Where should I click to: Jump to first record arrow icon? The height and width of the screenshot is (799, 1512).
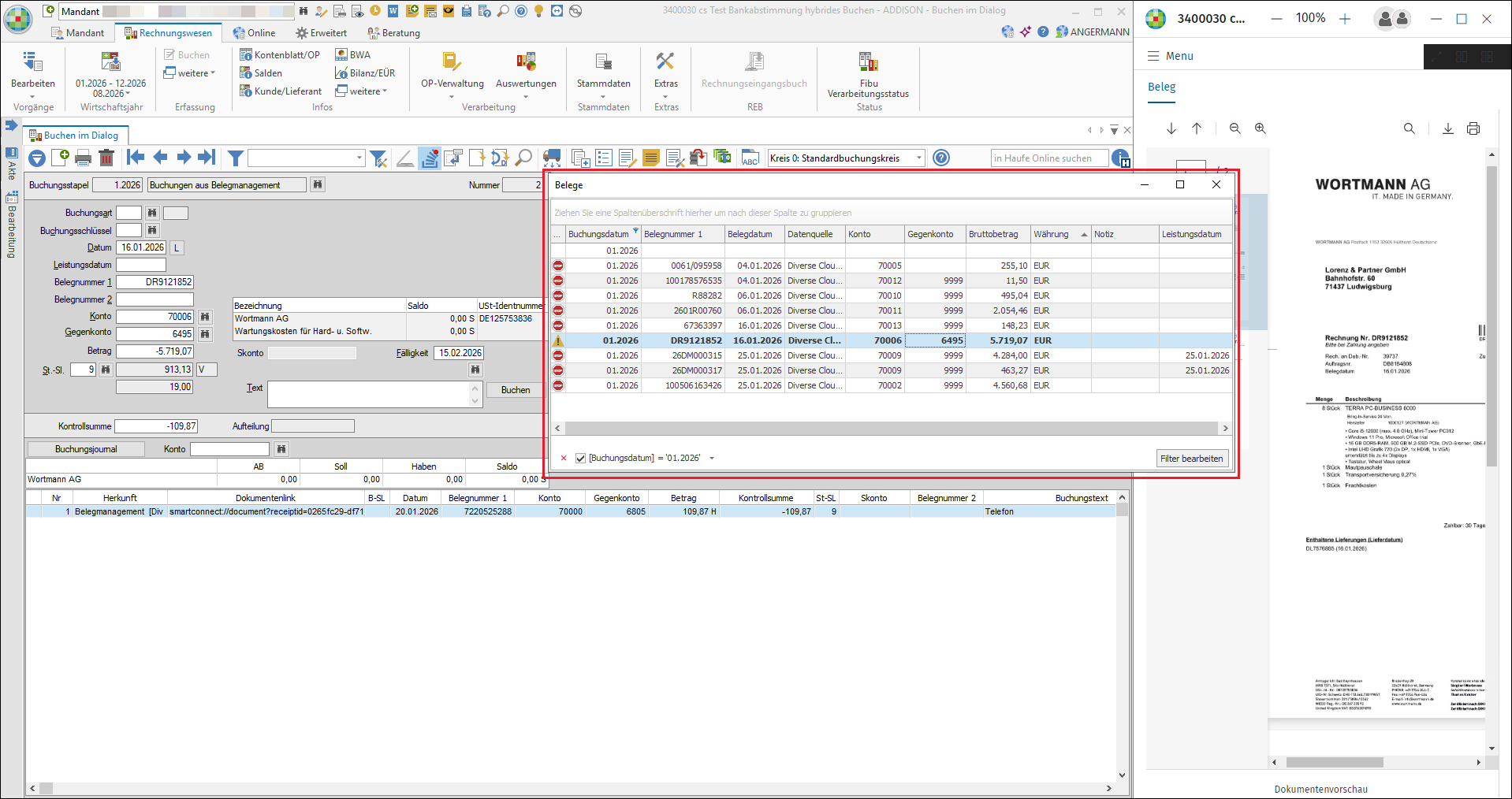[x=136, y=158]
